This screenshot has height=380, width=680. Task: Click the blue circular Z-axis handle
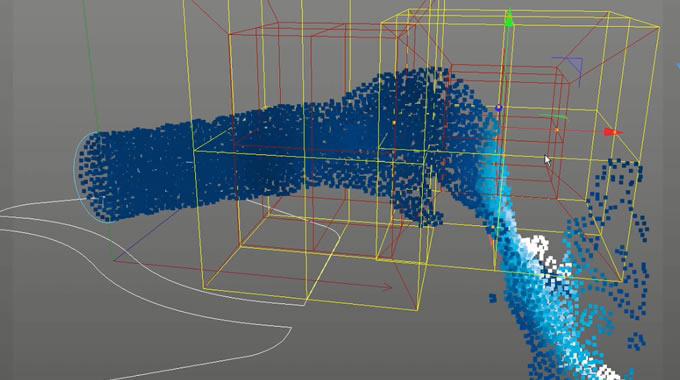499,108
